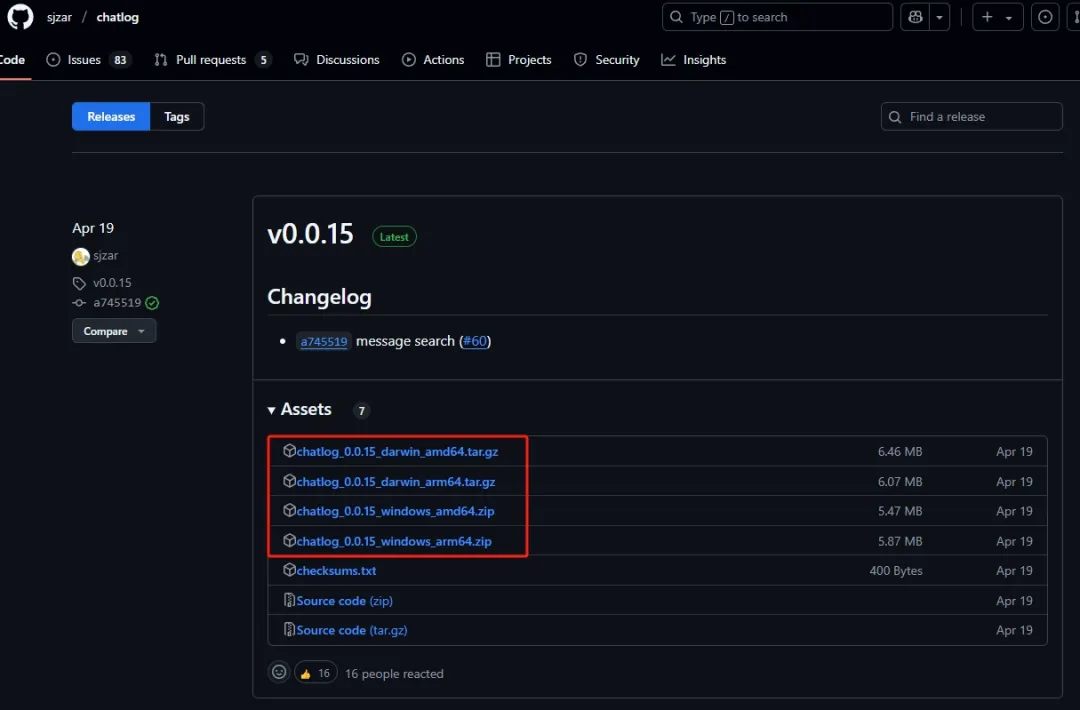
Task: Open the plus 'create new' menu
Action: (x=997, y=17)
